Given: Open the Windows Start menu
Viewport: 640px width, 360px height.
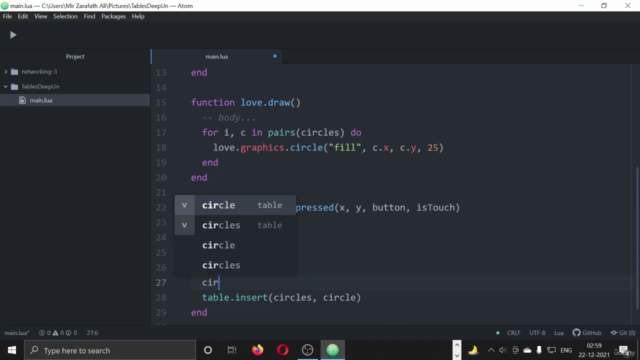Looking at the screenshot, I should tap(12, 350).
